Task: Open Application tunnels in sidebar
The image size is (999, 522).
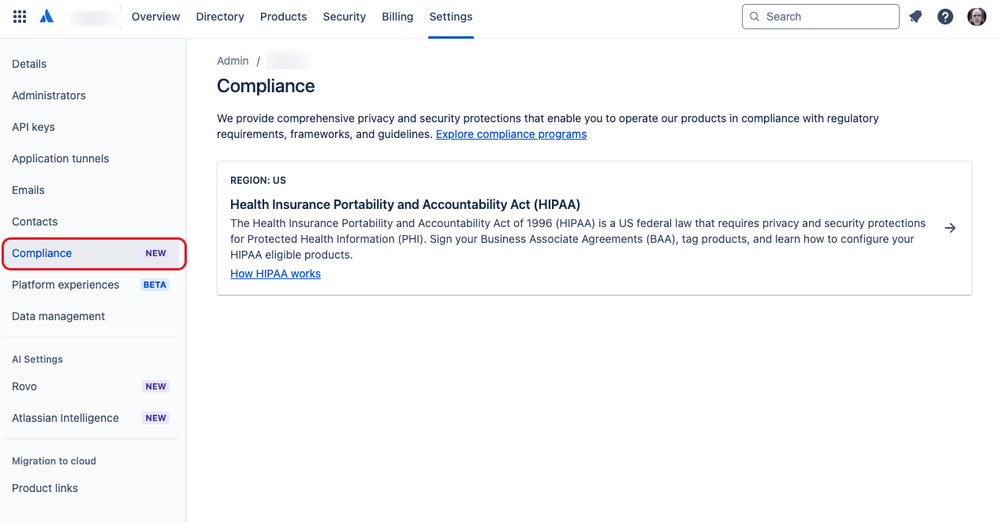Action: tap(61, 159)
